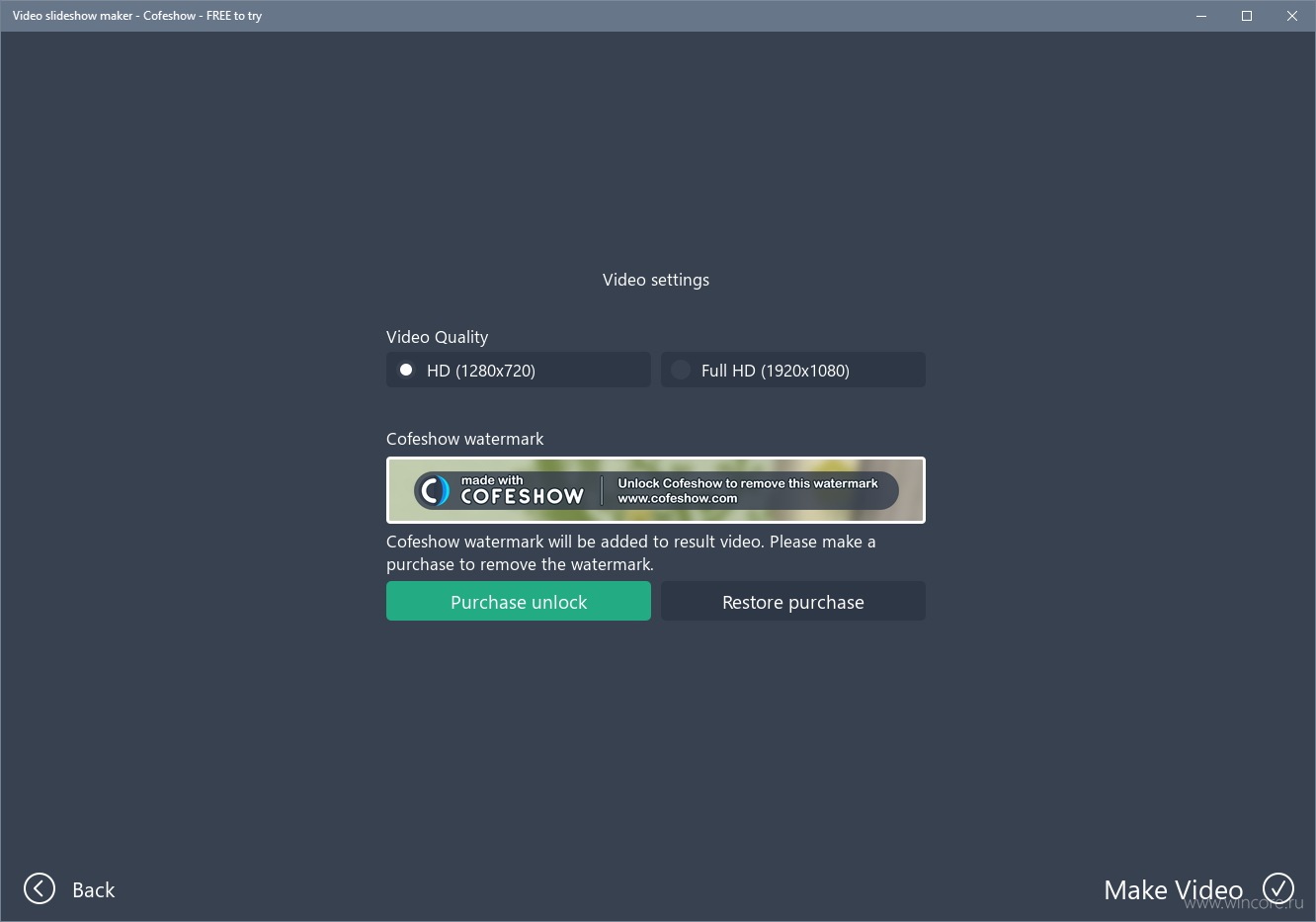Click the Video Quality label
Viewport: 1316px width, 922px height.
(x=437, y=337)
